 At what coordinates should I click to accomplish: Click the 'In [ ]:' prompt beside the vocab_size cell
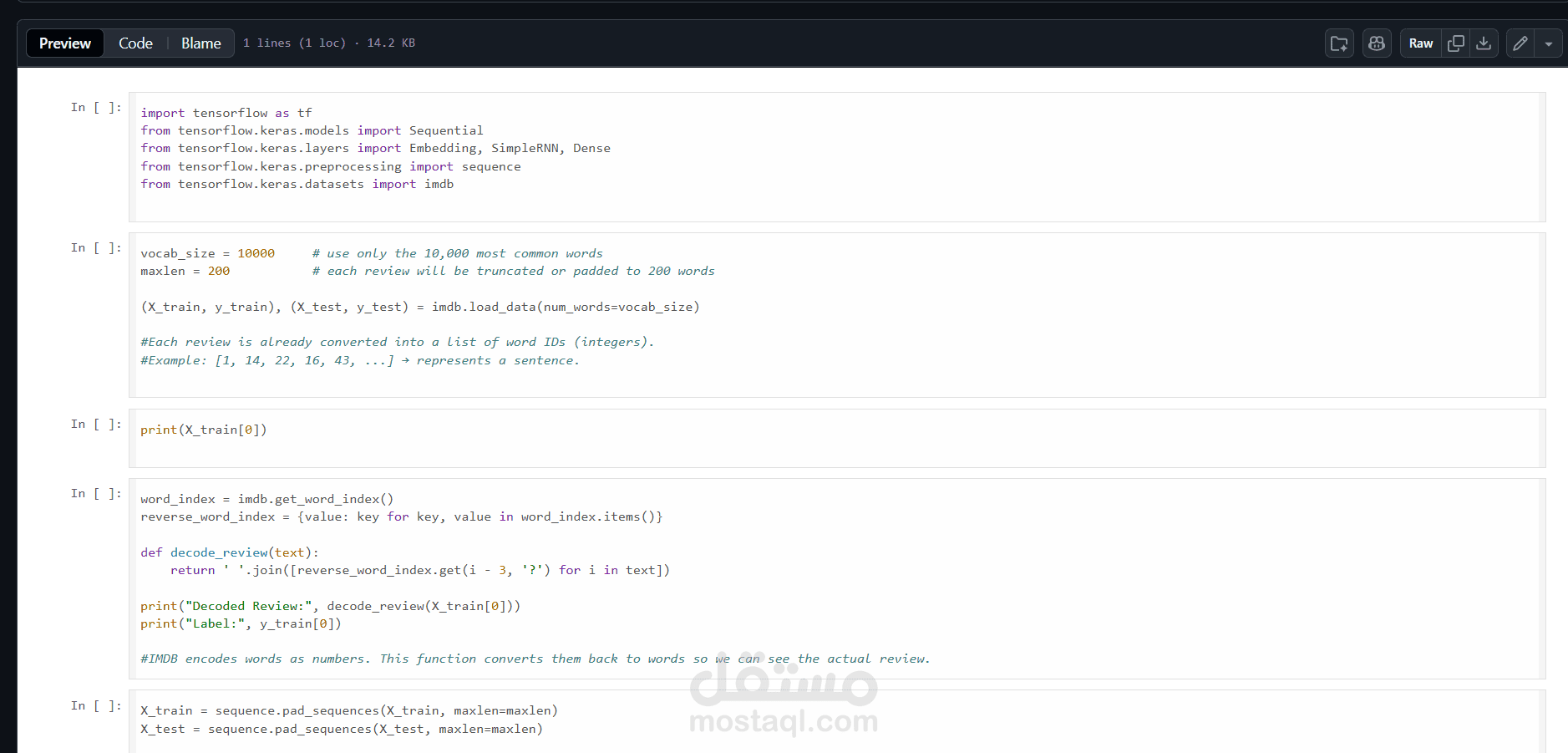point(96,247)
